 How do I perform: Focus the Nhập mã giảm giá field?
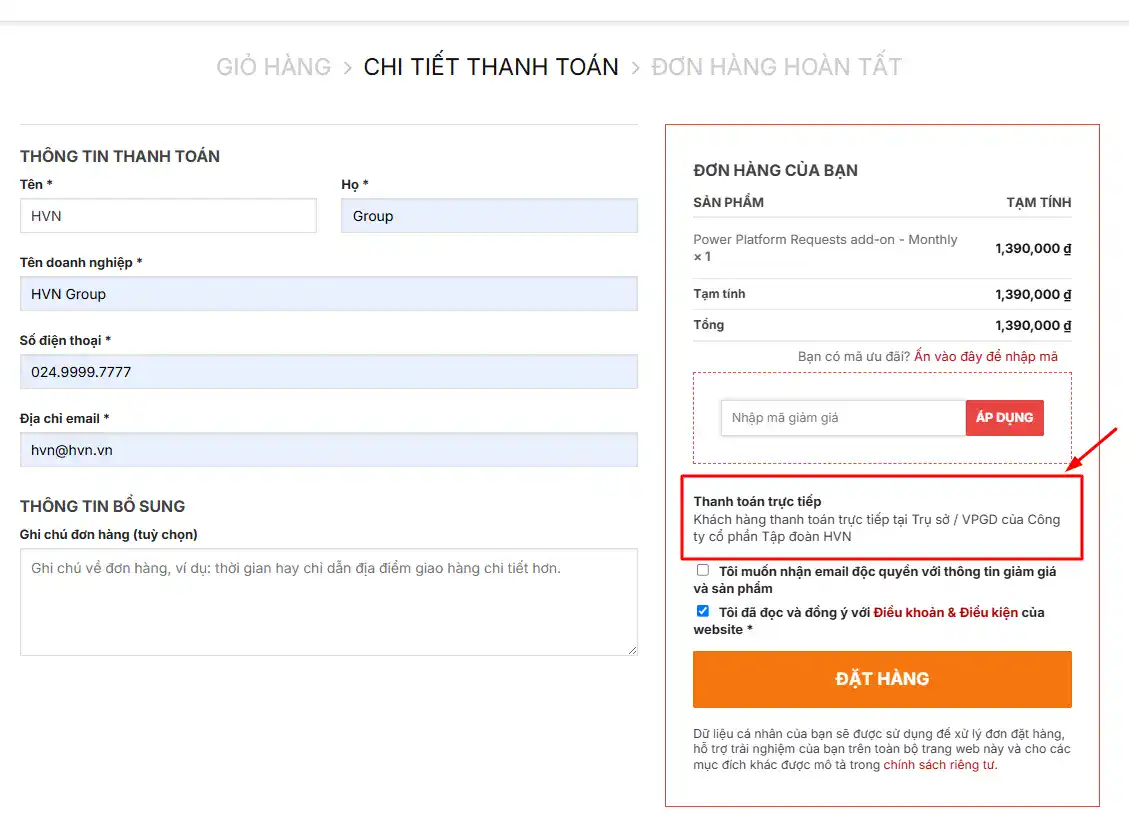[843, 418]
